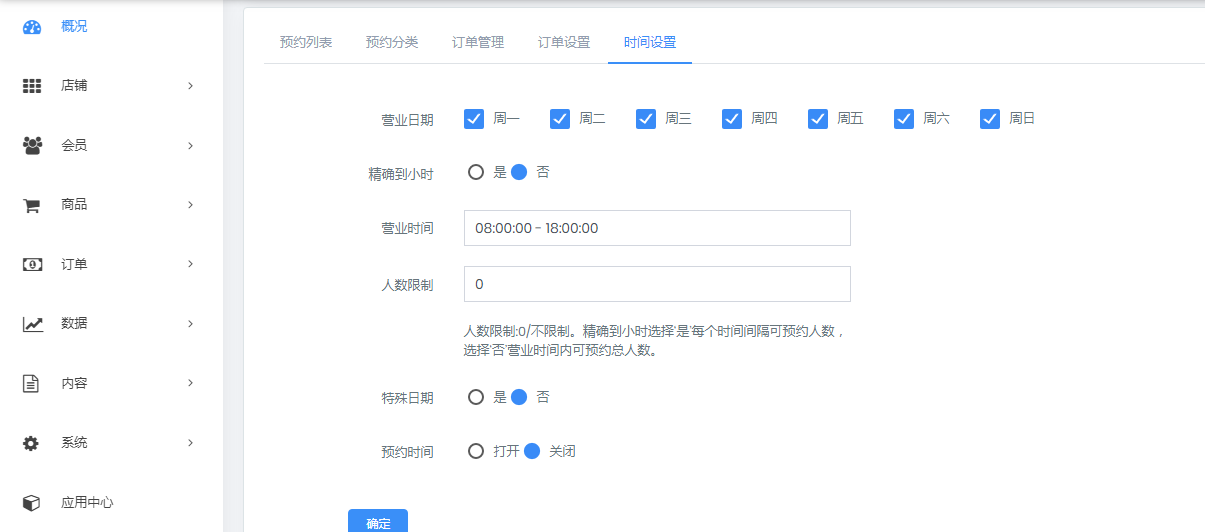Click the document icon beside 内容
Viewport: 1205px width, 532px height.
pyautogui.click(x=32, y=383)
